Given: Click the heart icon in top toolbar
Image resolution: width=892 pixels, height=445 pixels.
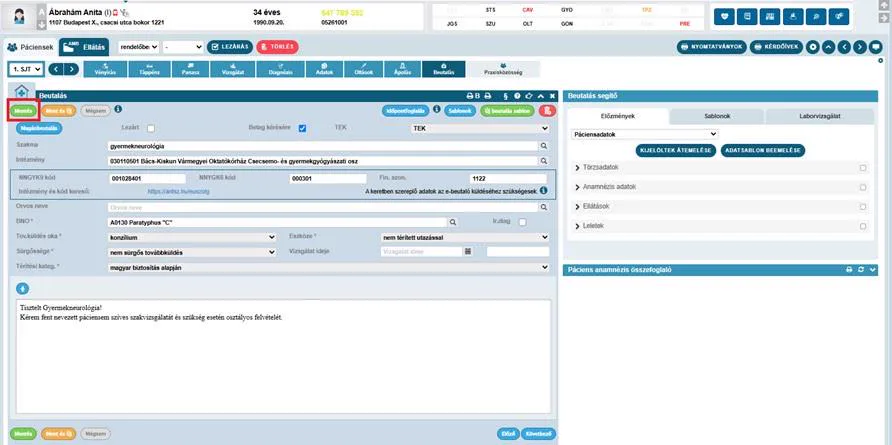Looking at the screenshot, I should click(x=724, y=17).
